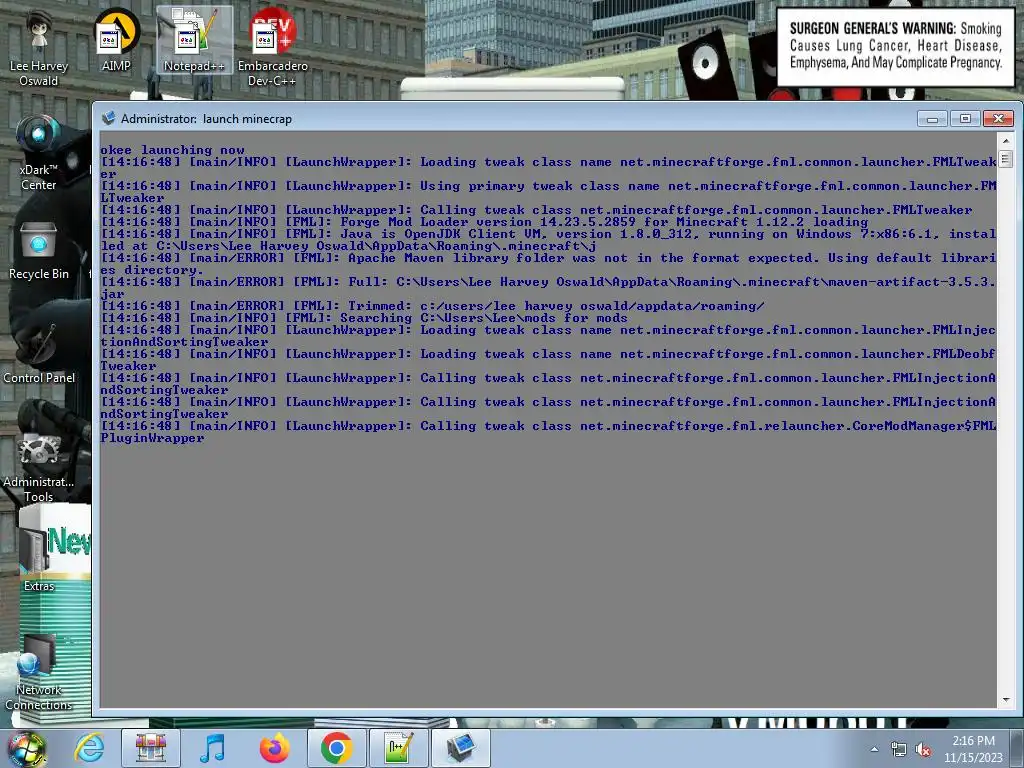1024x768 pixels.
Task: Click the 'Administrator: launch minecrap' title text
Action: click(206, 119)
